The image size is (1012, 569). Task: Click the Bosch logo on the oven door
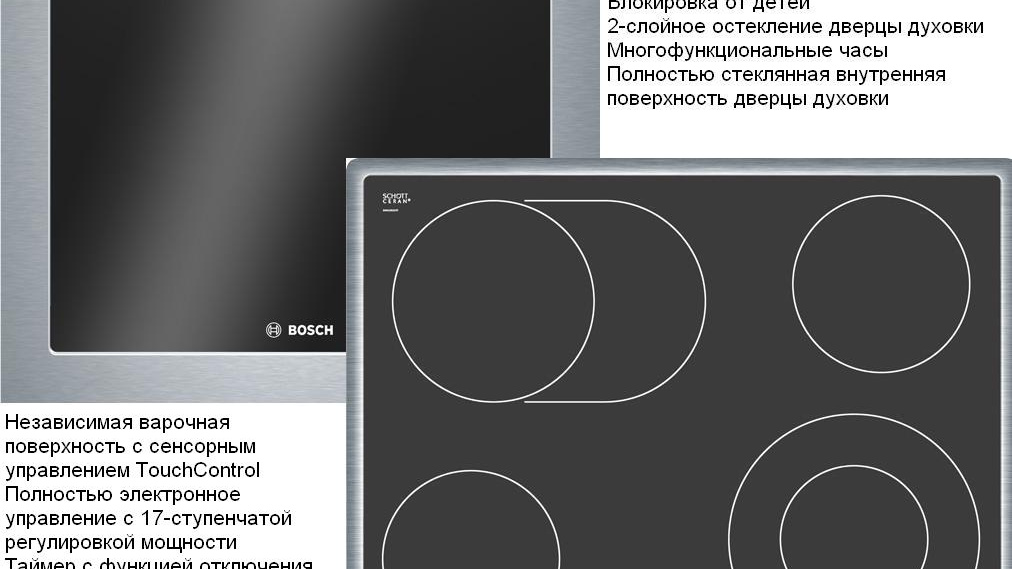[x=299, y=330]
